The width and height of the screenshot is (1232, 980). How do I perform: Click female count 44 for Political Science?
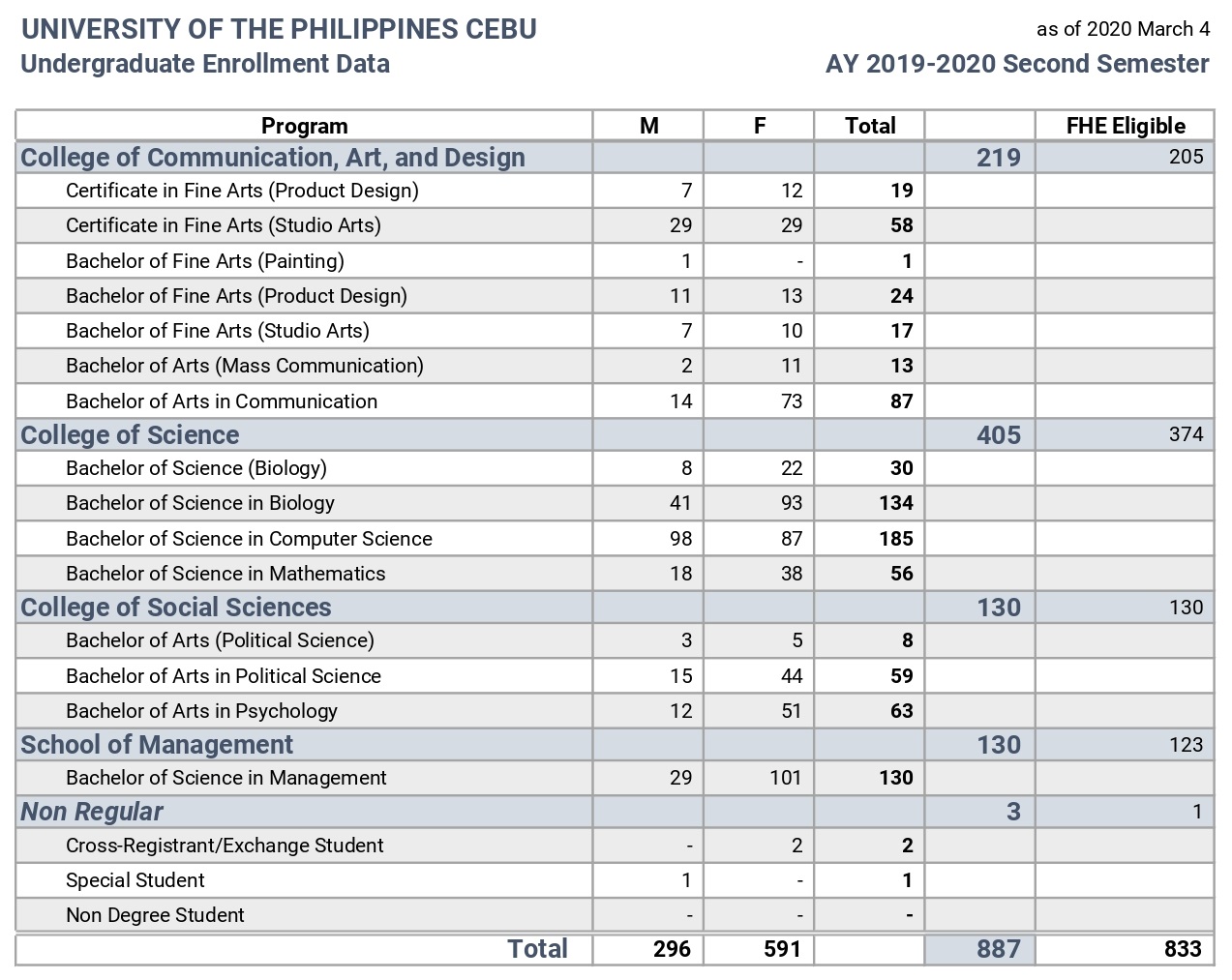792,676
